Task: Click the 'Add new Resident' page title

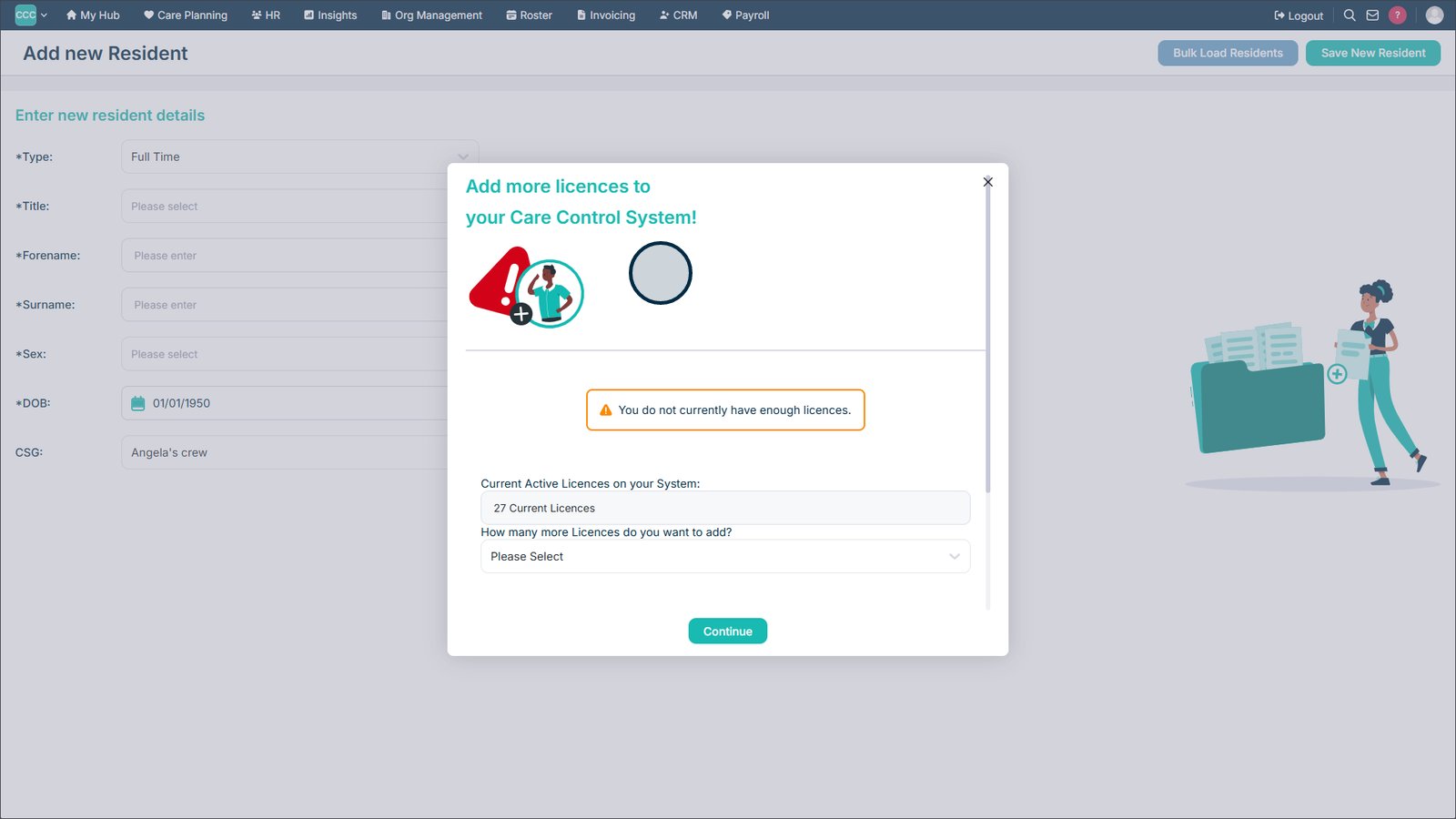Action: click(106, 54)
